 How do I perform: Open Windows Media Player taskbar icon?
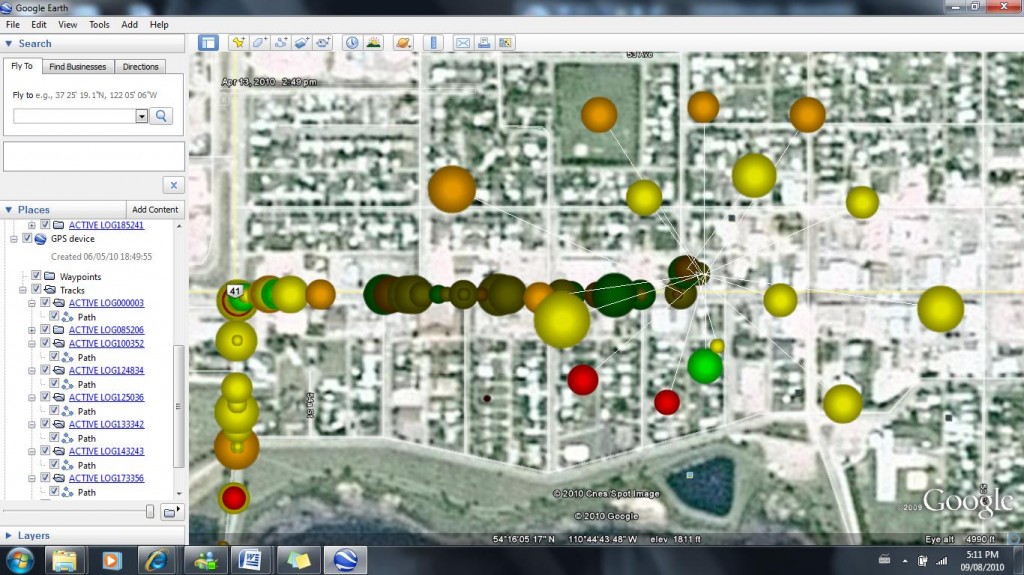pyautogui.click(x=111, y=560)
